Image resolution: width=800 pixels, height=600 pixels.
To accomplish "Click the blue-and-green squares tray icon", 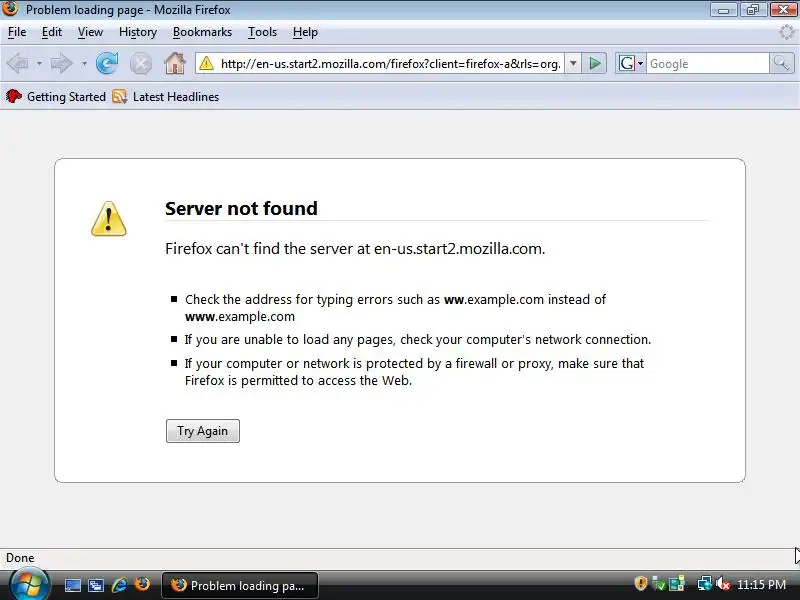I will [x=677, y=584].
